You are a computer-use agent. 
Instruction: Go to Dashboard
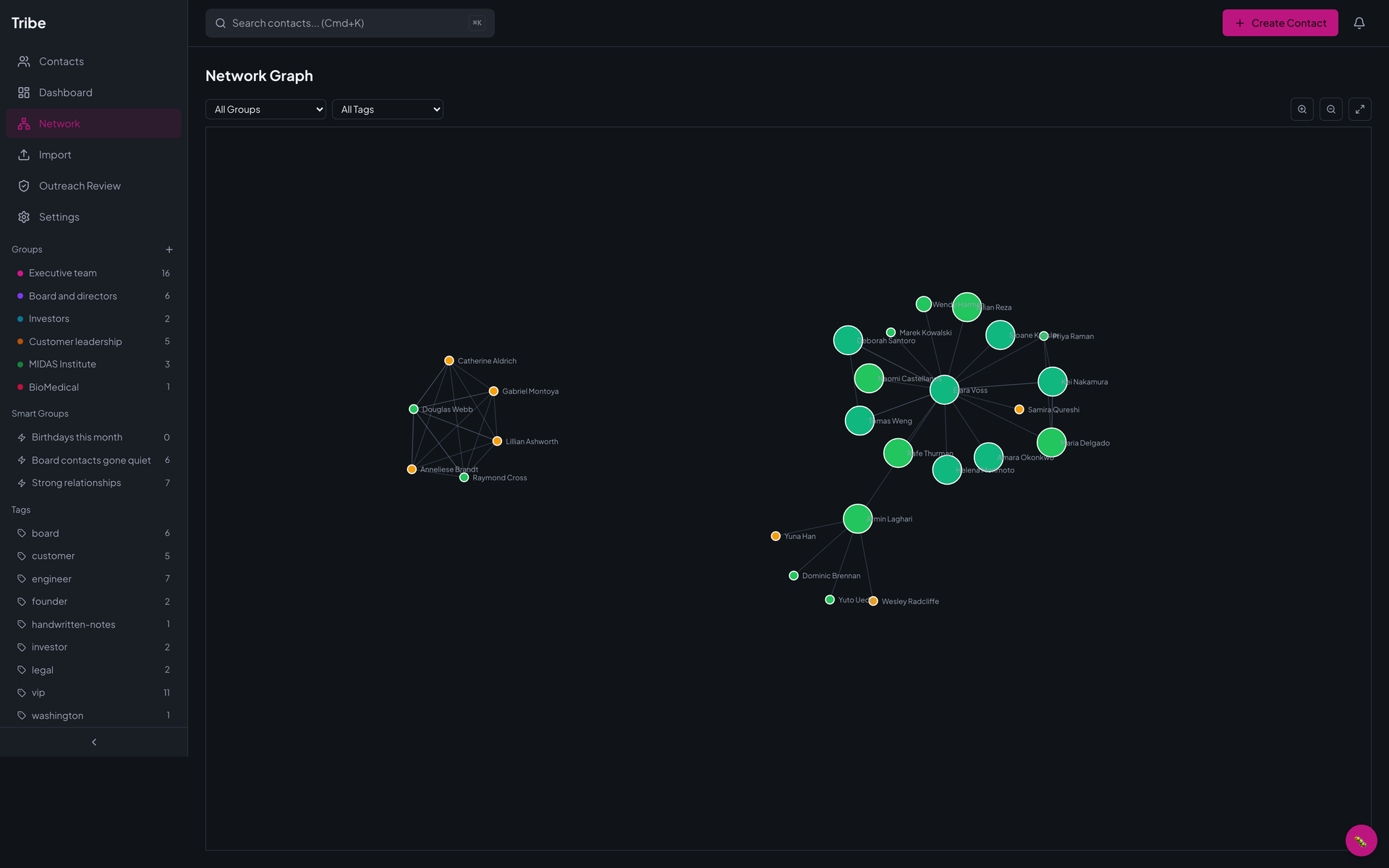point(94,93)
